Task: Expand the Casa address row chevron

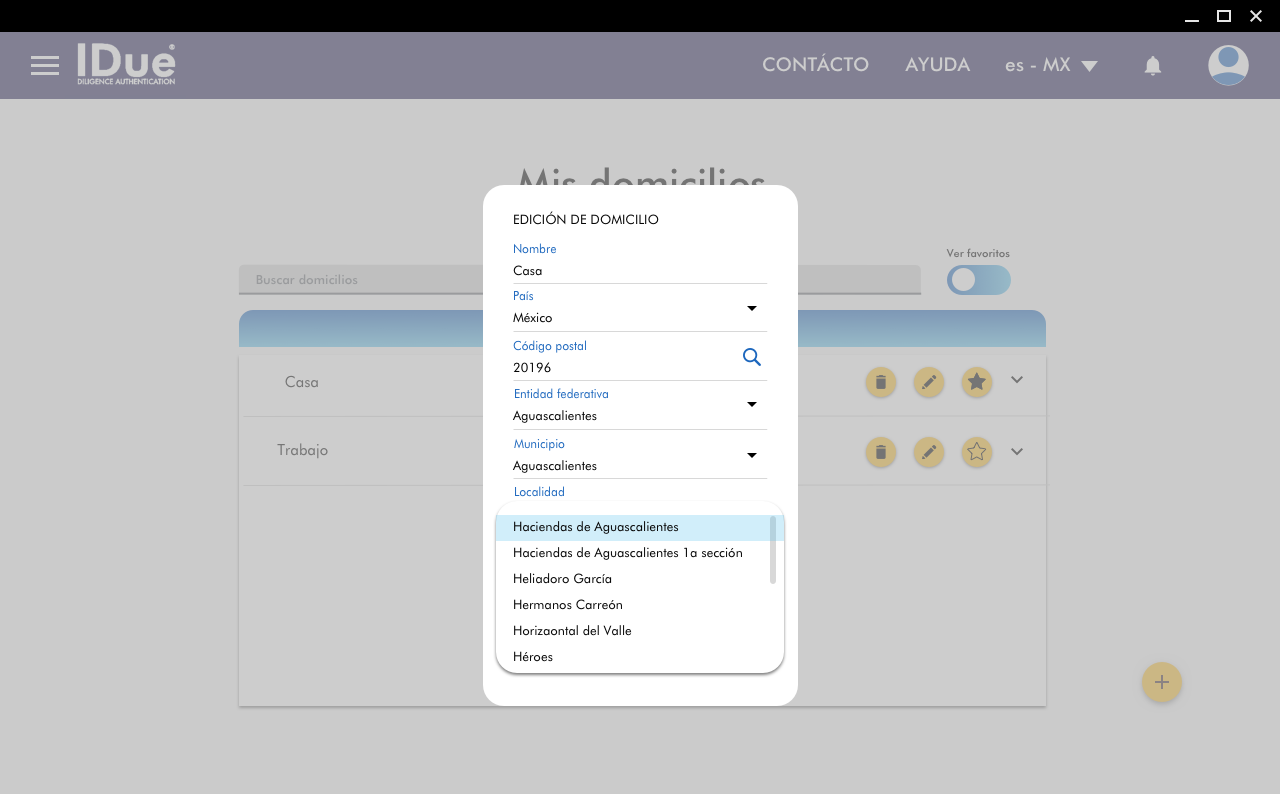Action: (x=1017, y=380)
